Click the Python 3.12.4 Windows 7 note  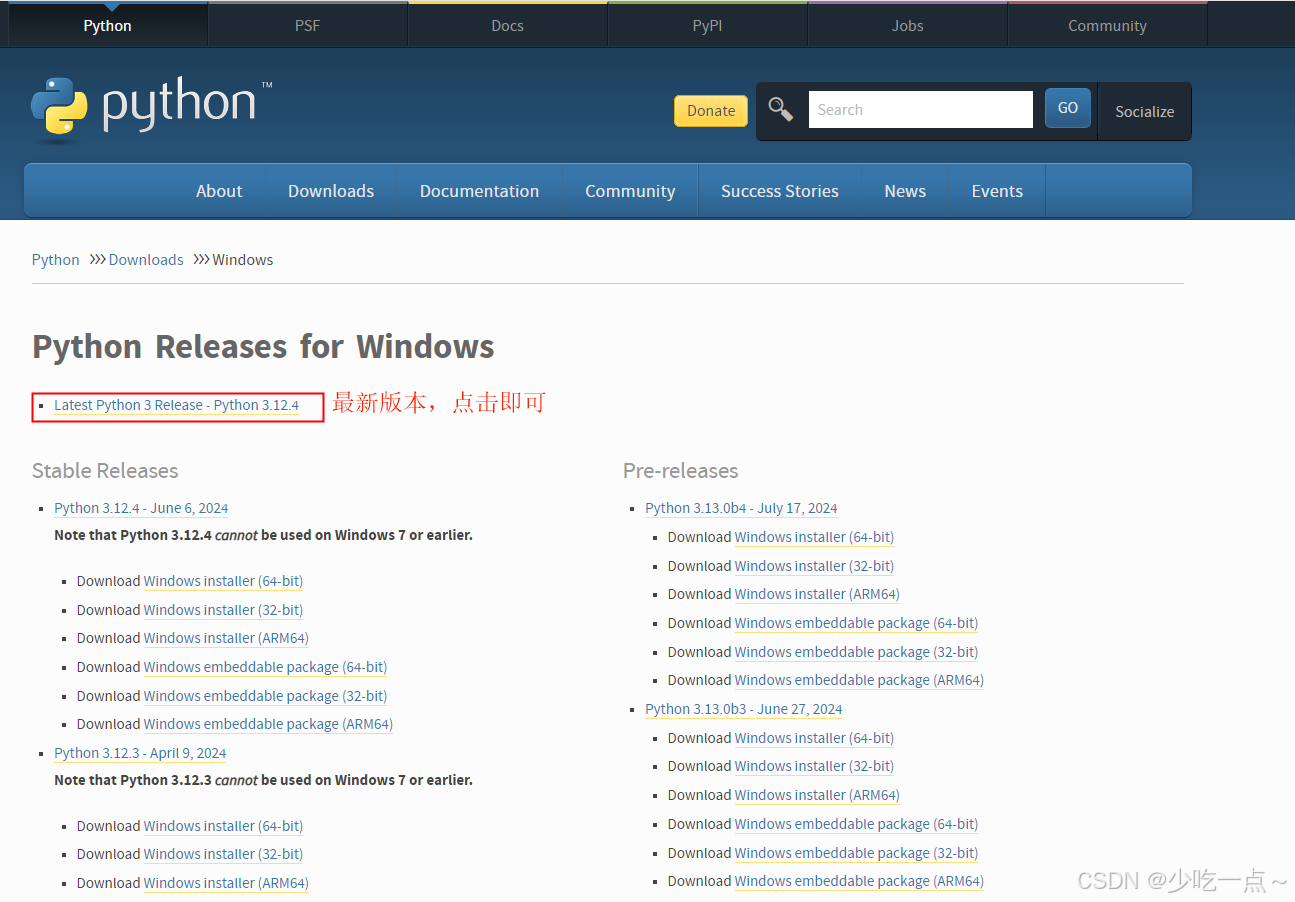263,535
